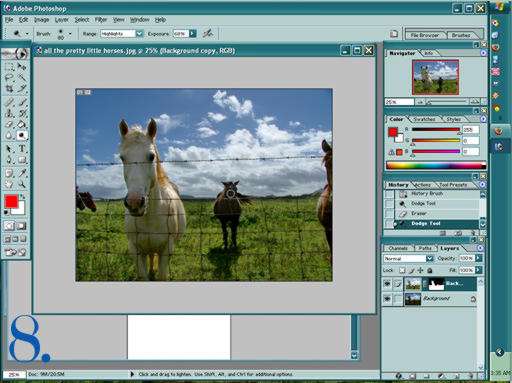
Task: Set history brush source beside Eraser state
Action: [x=389, y=213]
